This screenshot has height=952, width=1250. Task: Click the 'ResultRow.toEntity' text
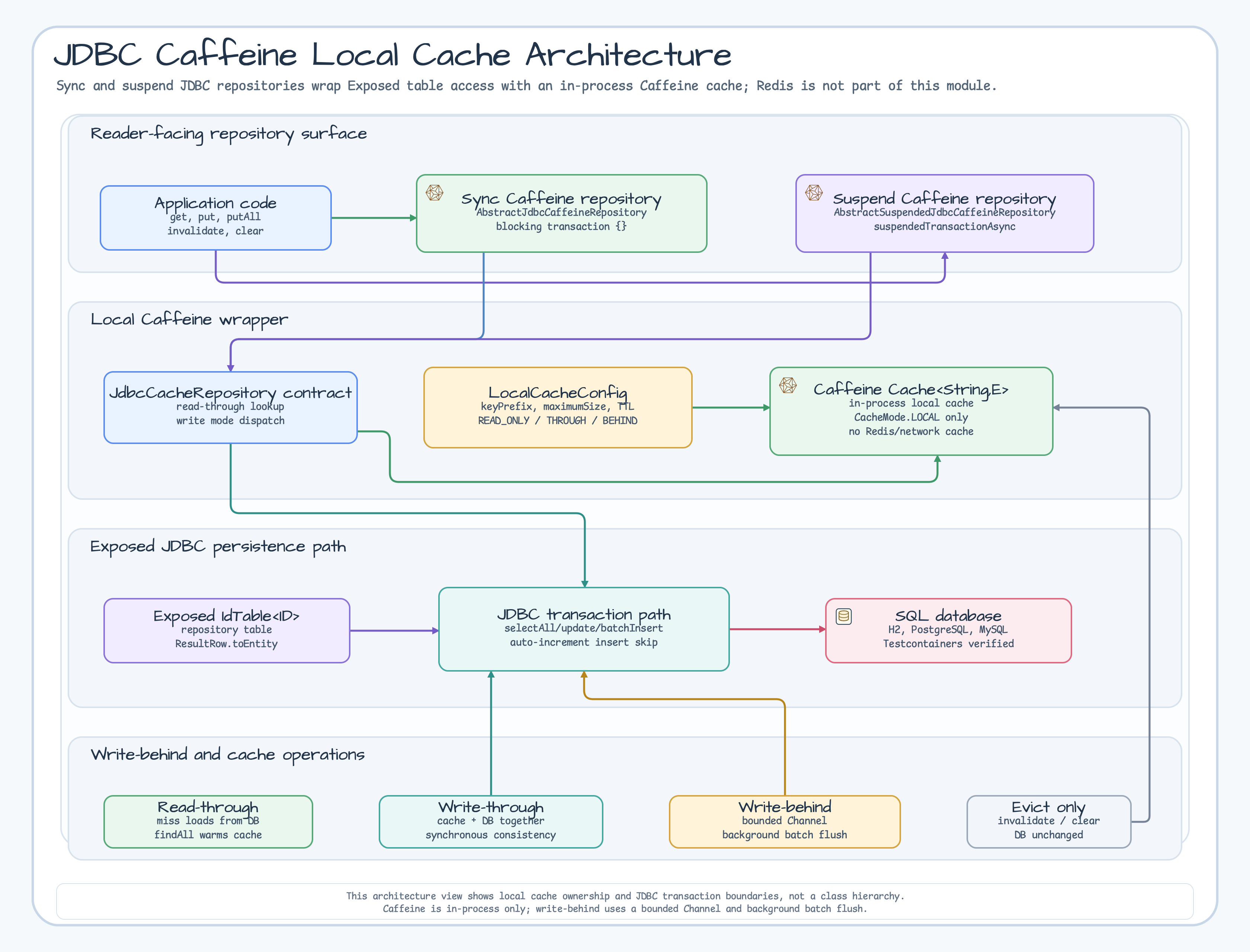point(227,644)
